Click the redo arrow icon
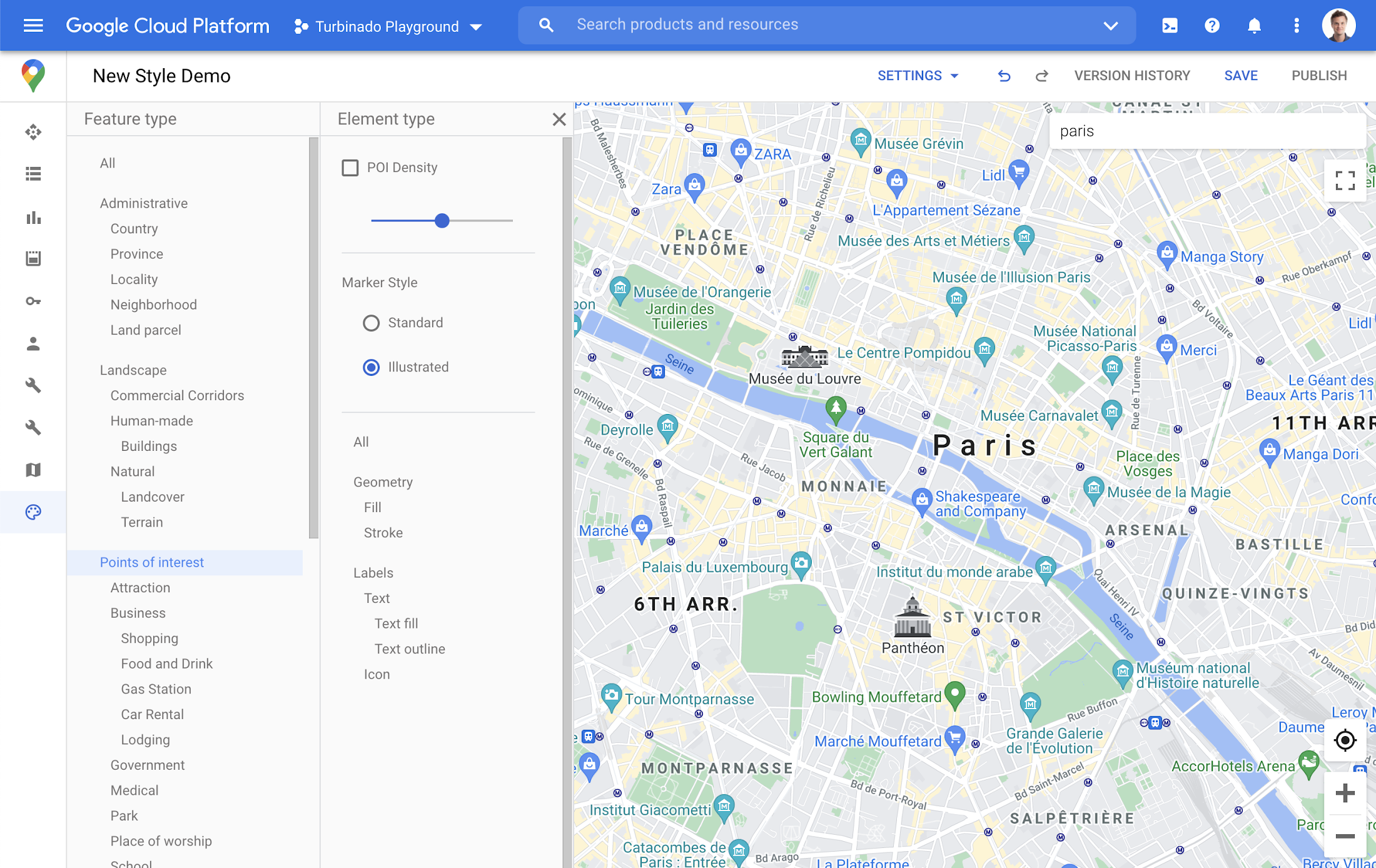Viewport: 1376px width, 868px height. 1040,75
